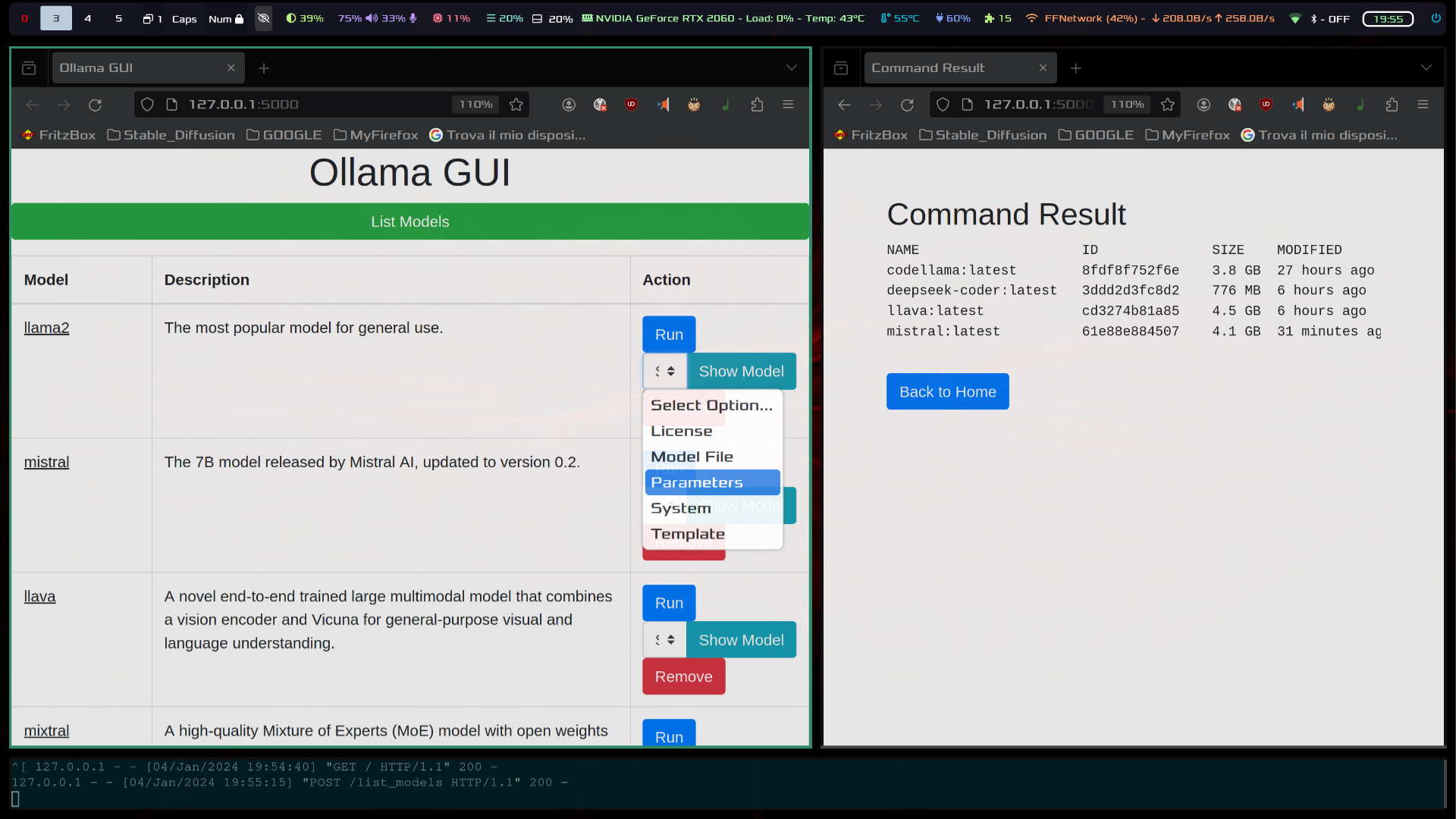
Task: Click the List Models green button
Action: pos(410,221)
